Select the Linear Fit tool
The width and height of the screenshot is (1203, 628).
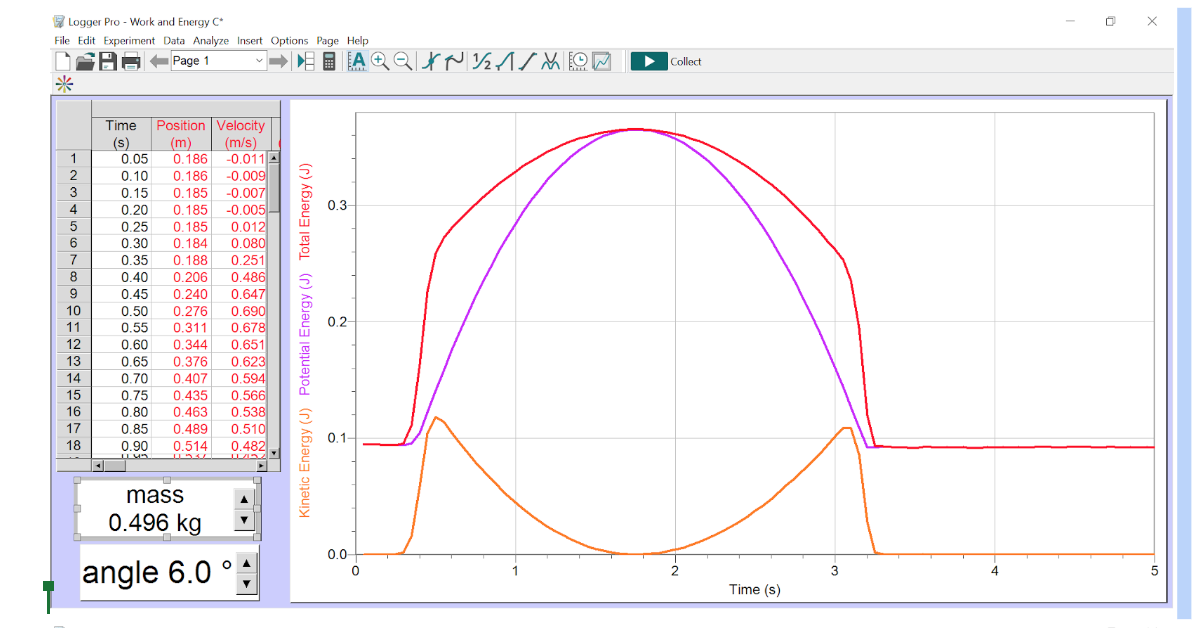[x=527, y=61]
